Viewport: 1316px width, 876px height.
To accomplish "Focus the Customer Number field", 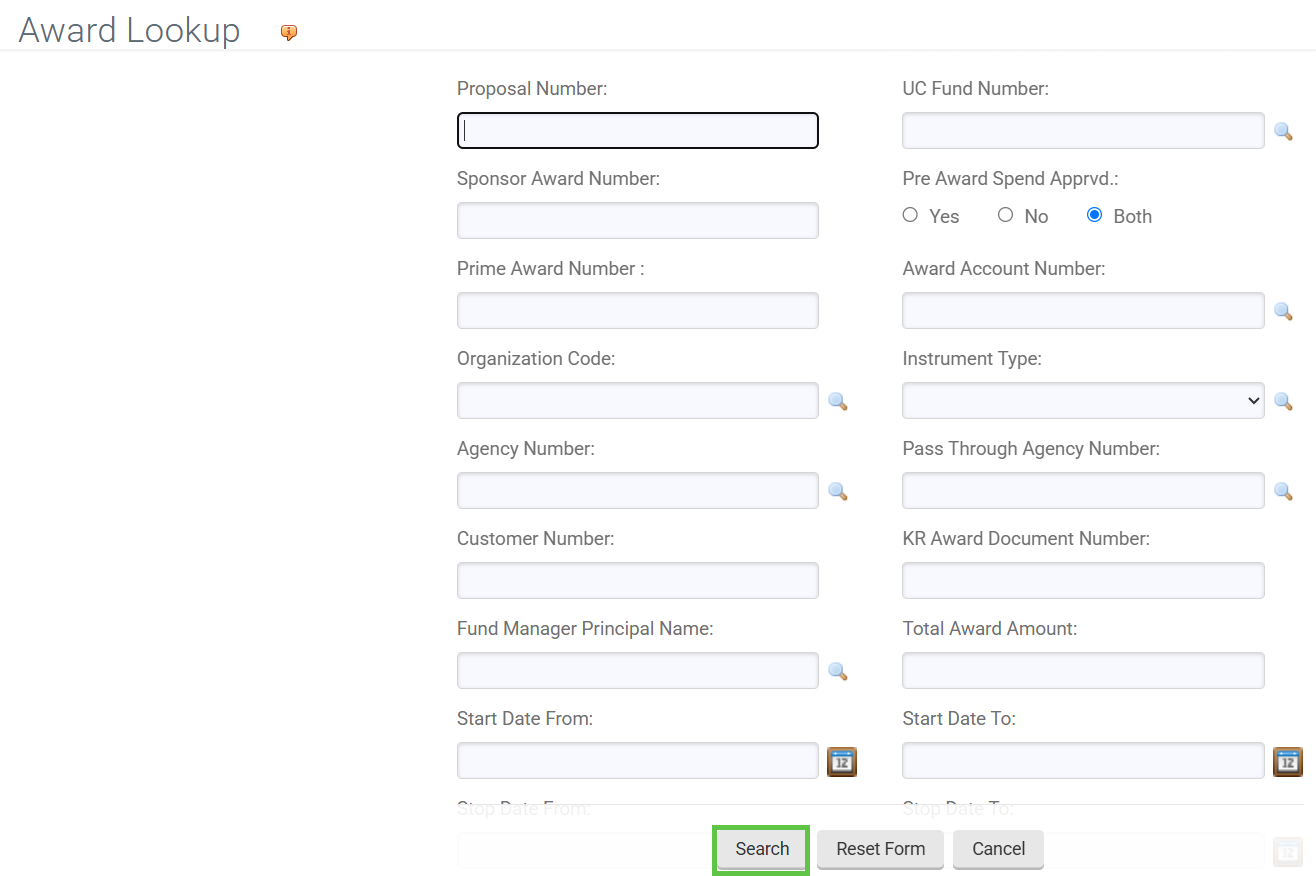I will (638, 580).
